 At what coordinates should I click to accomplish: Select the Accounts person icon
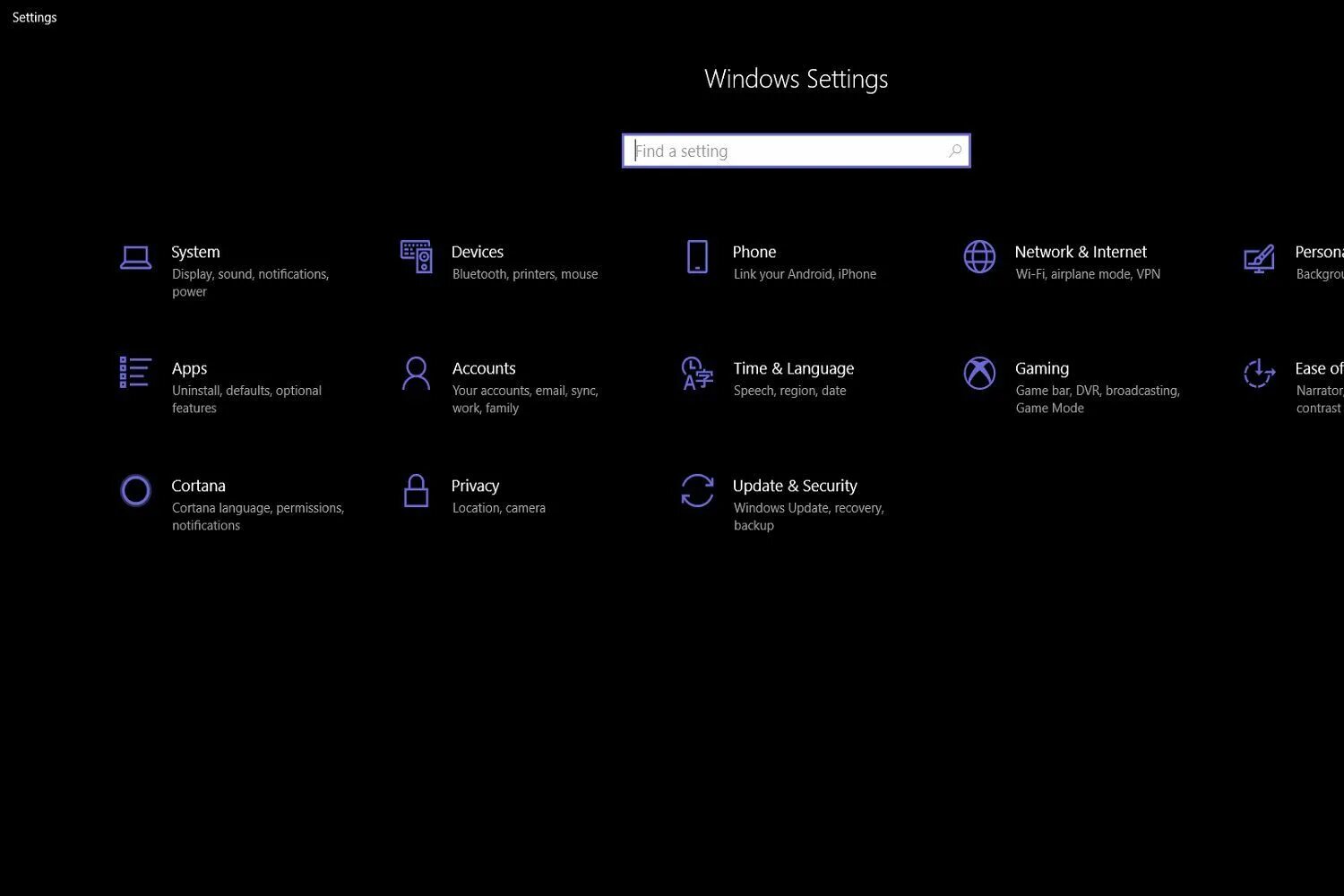coord(416,373)
